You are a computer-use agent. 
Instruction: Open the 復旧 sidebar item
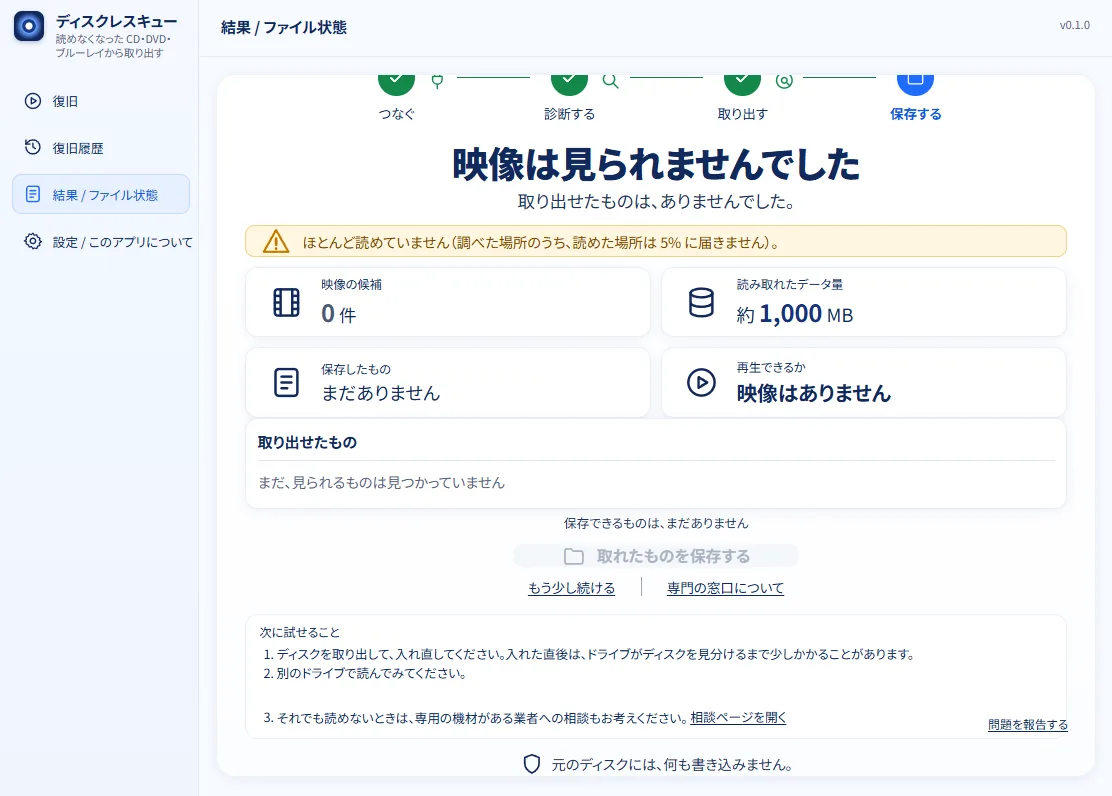(x=101, y=101)
